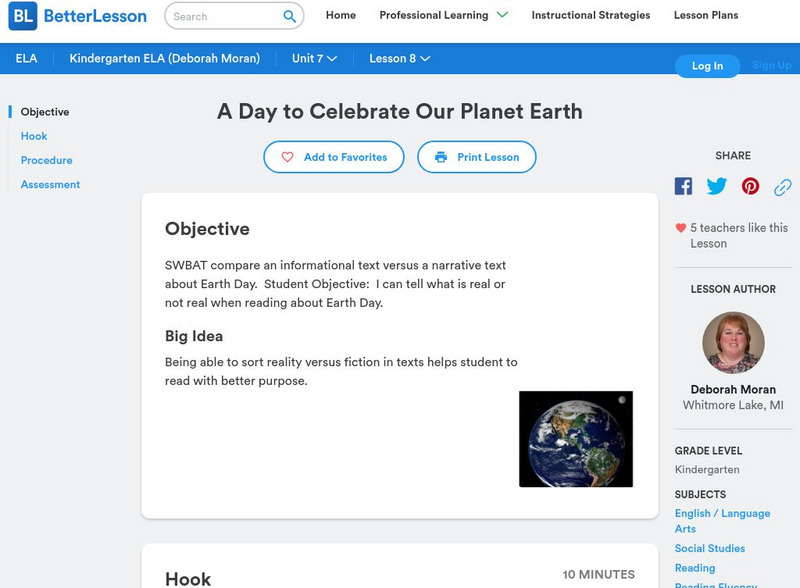This screenshot has width=800, height=588.
Task: Click the '5 teachers like this Lesson' text
Action: 739,236
